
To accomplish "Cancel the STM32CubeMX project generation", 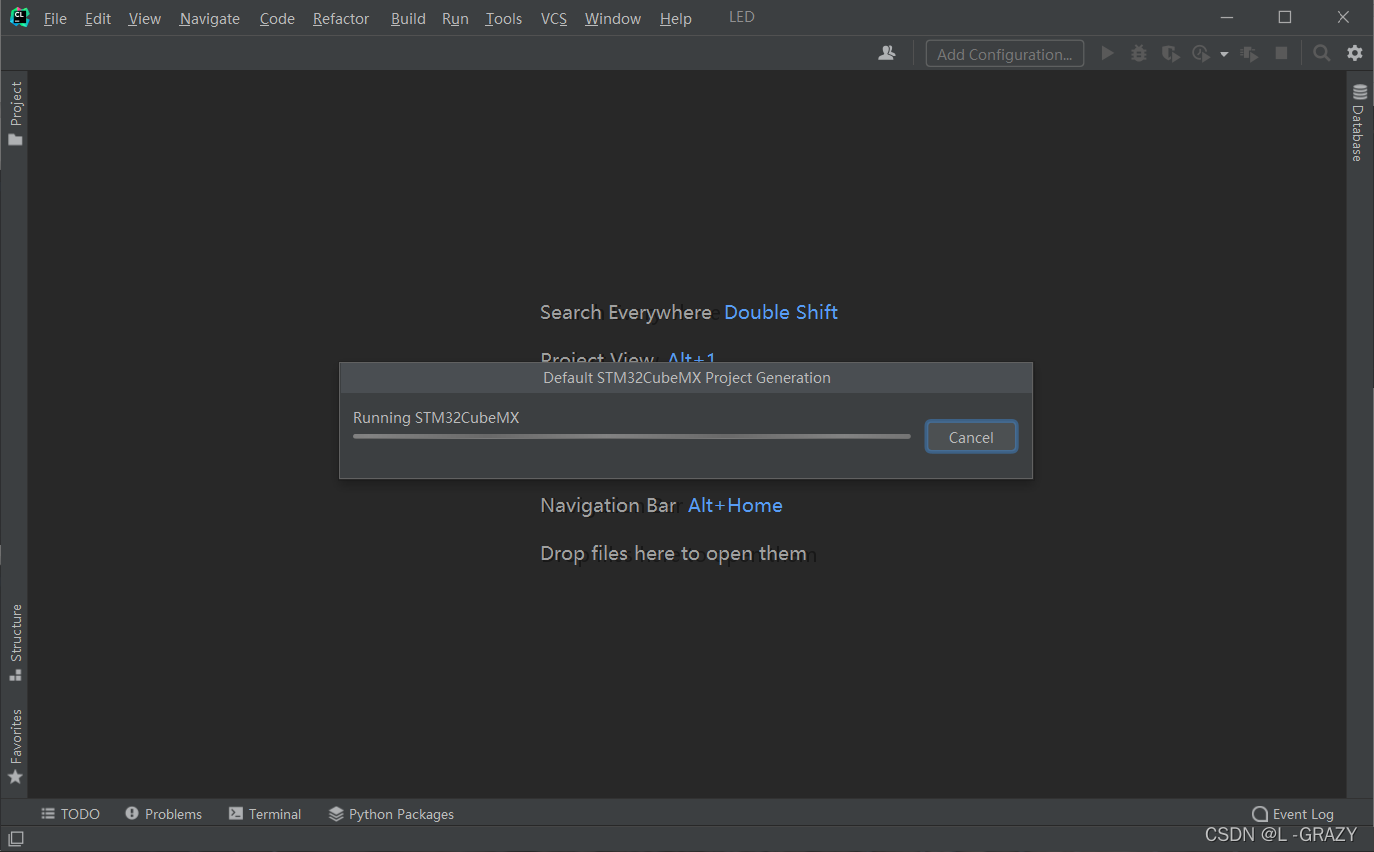I will pos(971,437).
